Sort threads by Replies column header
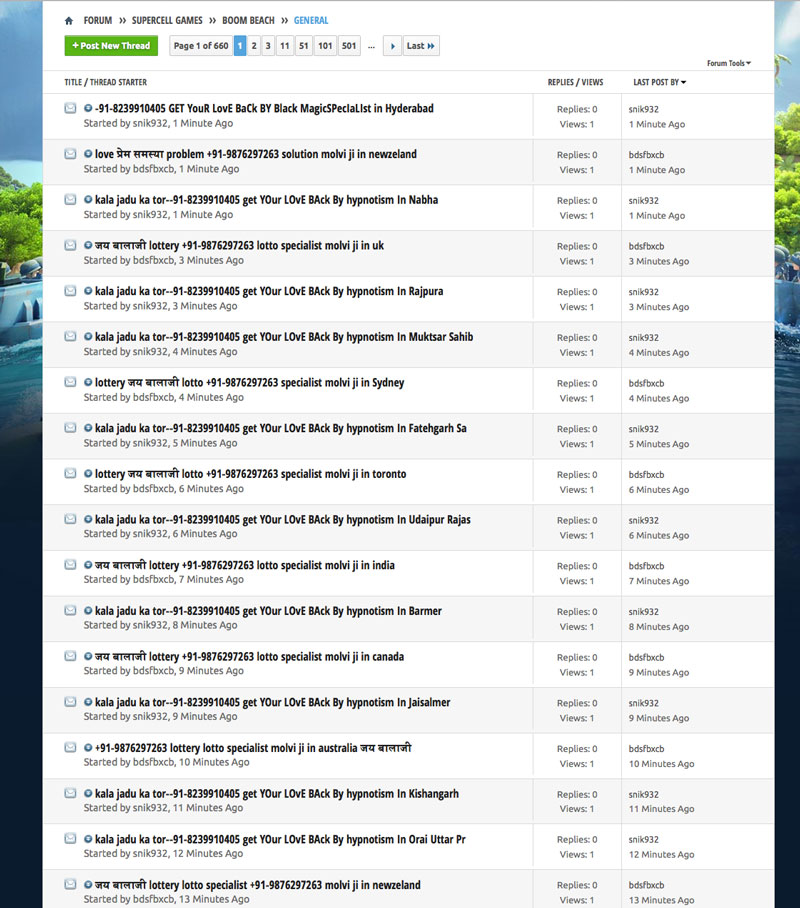The width and height of the screenshot is (800, 908). (560, 83)
